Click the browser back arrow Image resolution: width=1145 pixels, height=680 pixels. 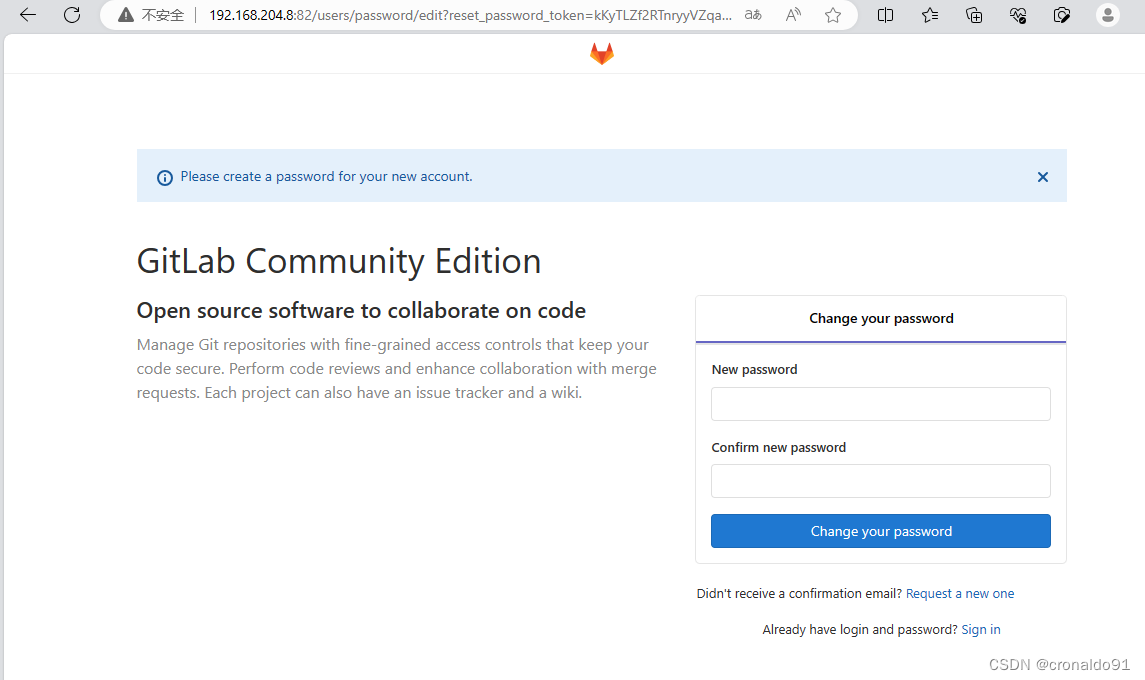pyautogui.click(x=28, y=15)
